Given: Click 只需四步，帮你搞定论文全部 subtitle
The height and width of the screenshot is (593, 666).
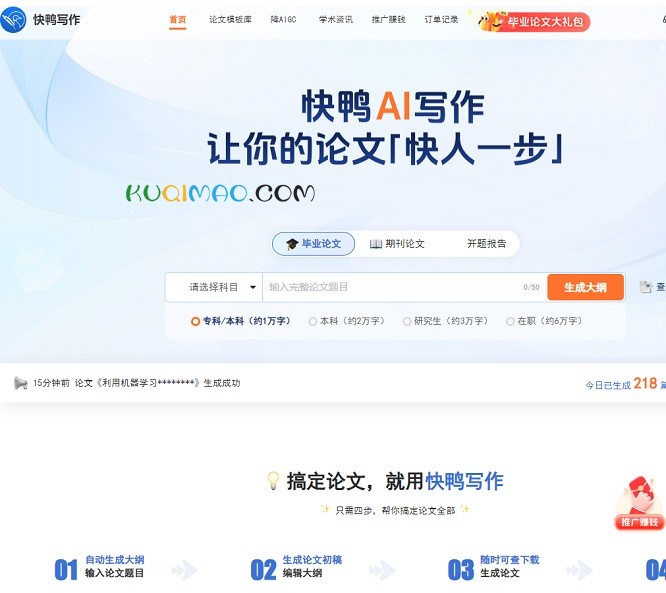Looking at the screenshot, I should [x=395, y=510].
